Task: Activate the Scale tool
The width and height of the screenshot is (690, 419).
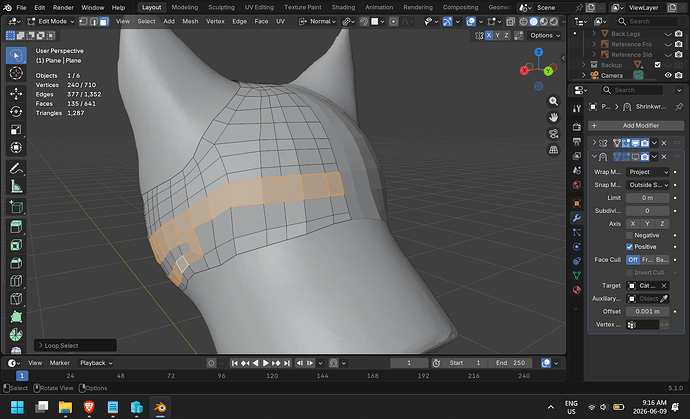Action: pos(16,129)
